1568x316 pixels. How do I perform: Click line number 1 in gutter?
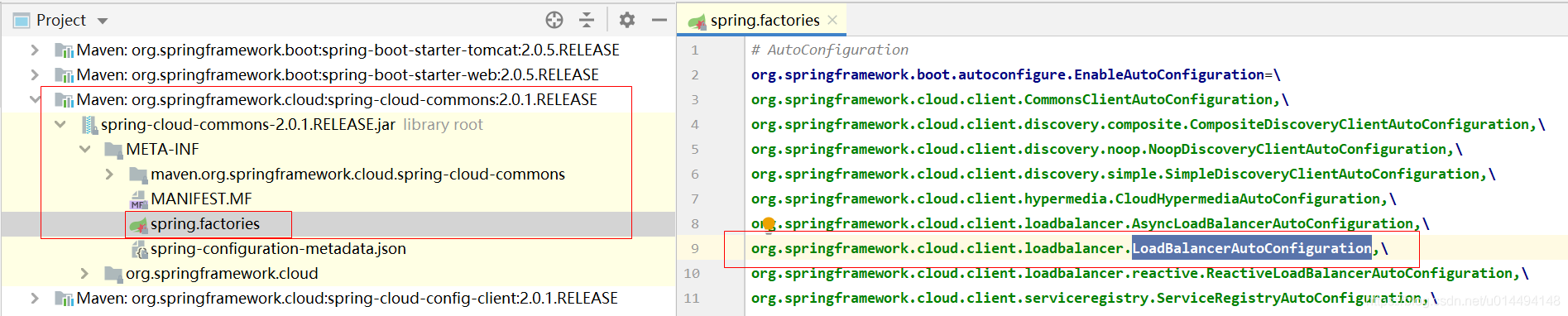click(x=695, y=50)
